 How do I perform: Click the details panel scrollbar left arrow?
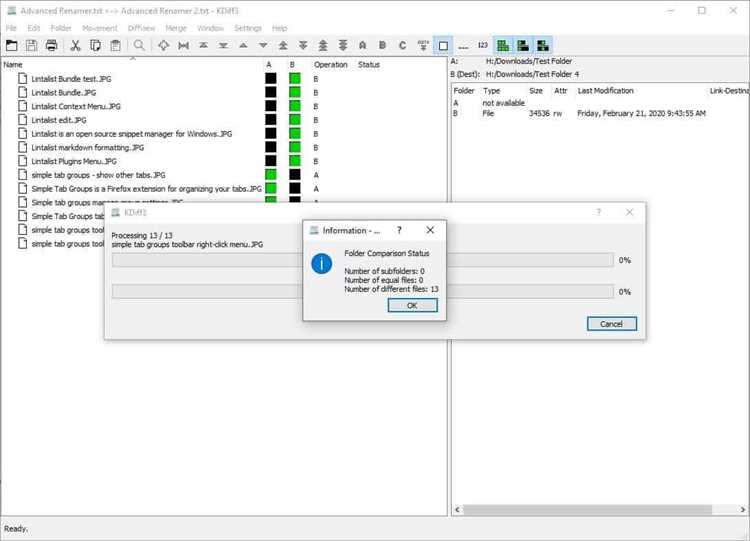coord(457,510)
